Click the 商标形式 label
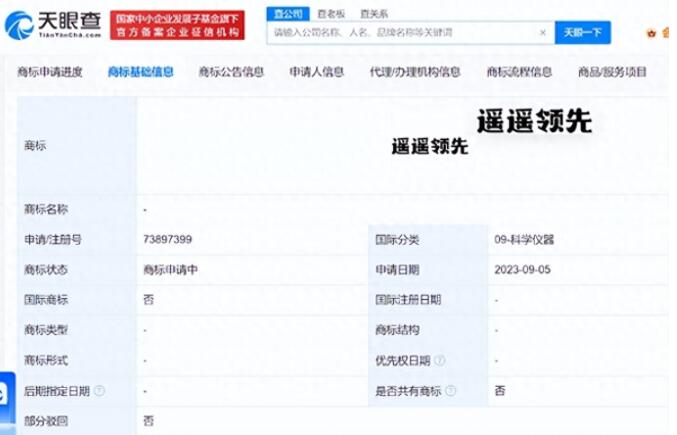Viewport: 677px width, 435px height. (46, 360)
